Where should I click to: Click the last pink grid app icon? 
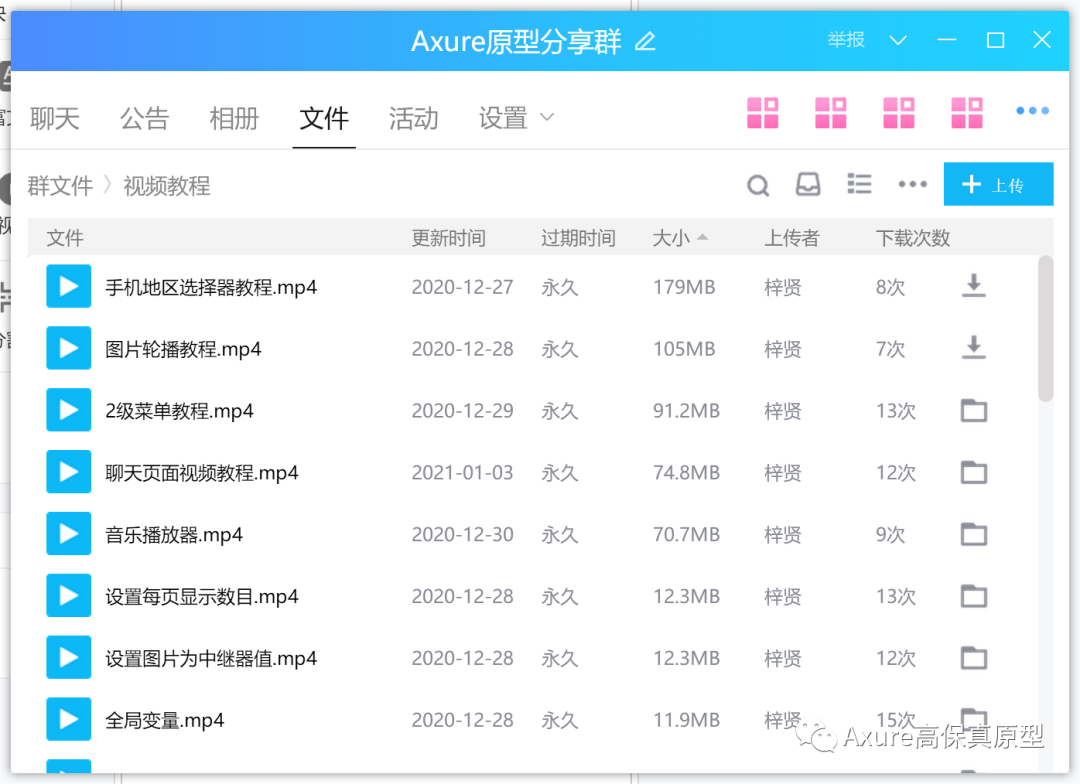966,112
